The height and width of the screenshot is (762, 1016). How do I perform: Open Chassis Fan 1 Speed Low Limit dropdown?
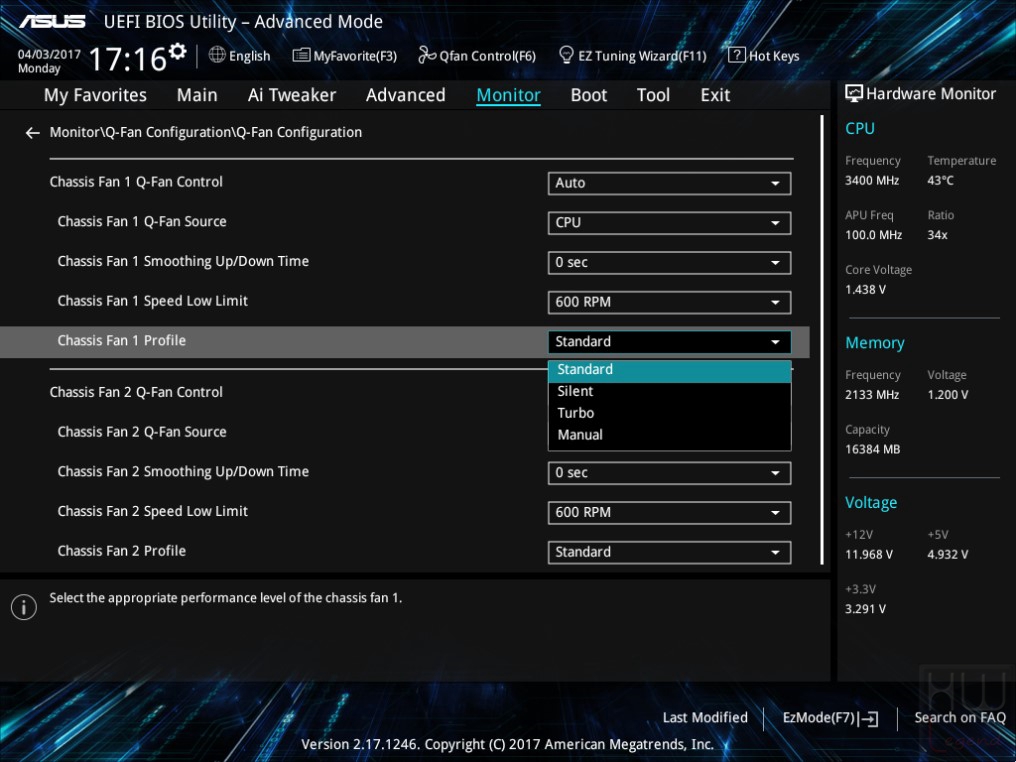point(669,302)
